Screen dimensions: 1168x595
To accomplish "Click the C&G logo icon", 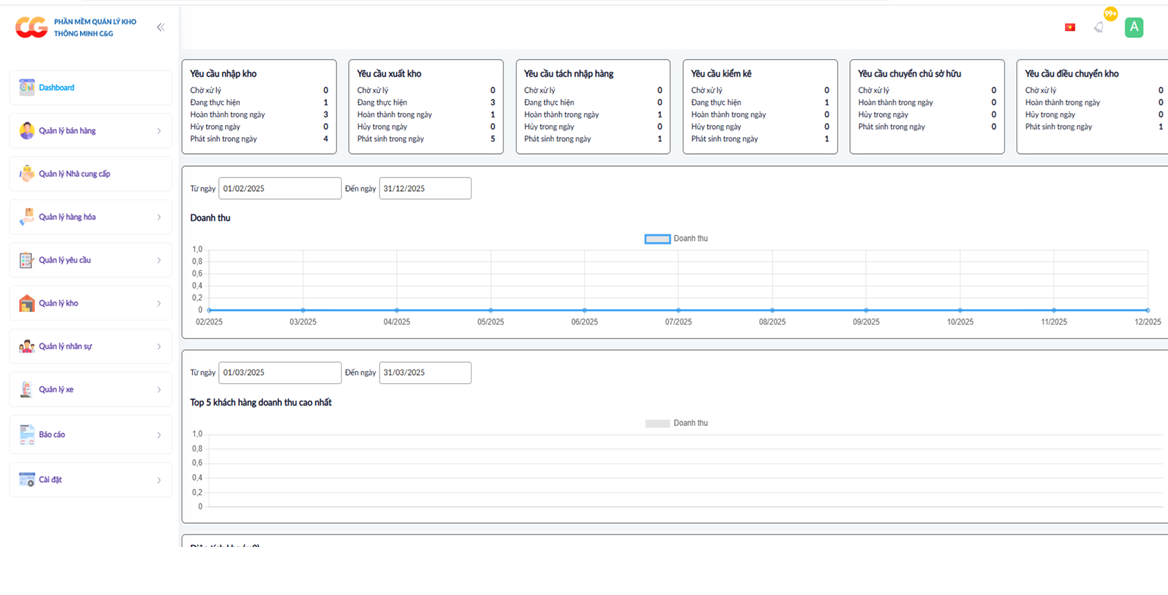I will (x=31, y=27).
